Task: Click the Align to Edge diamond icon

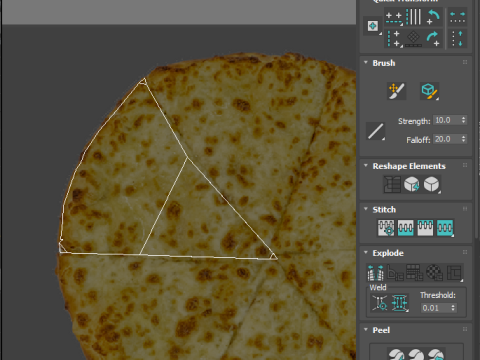Action: pos(414,39)
